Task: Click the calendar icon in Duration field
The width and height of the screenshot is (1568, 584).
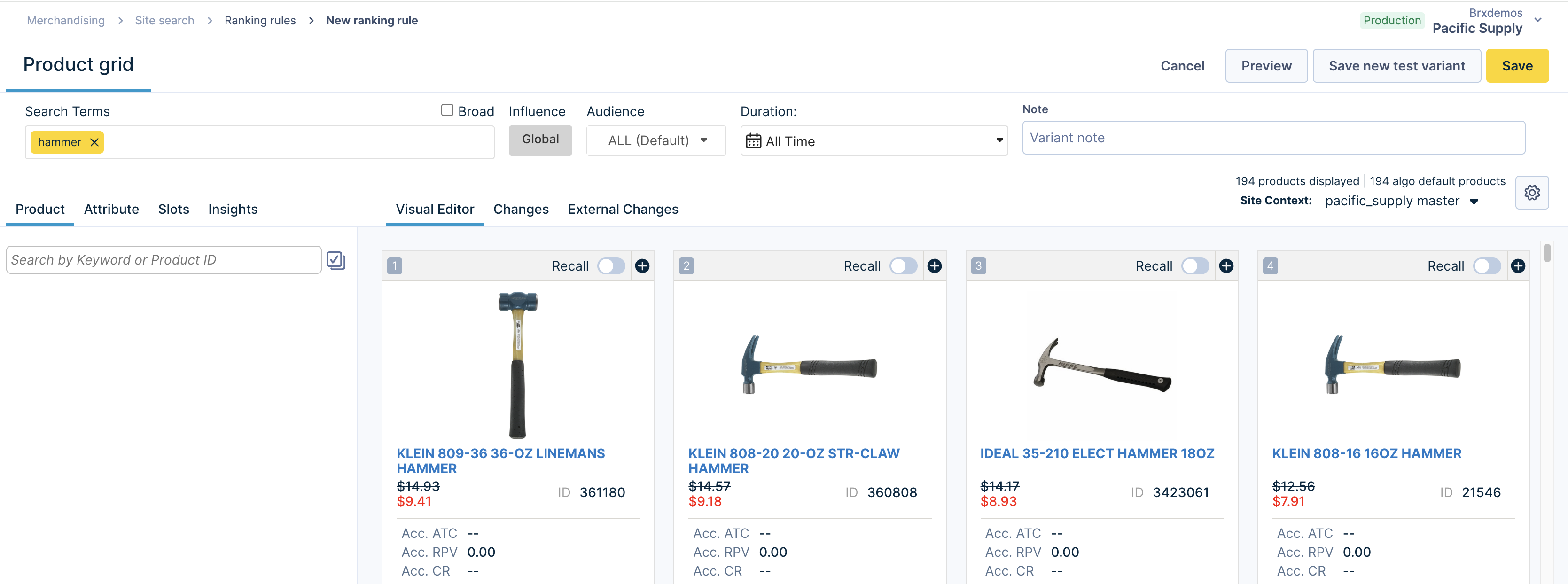Action: pos(753,141)
